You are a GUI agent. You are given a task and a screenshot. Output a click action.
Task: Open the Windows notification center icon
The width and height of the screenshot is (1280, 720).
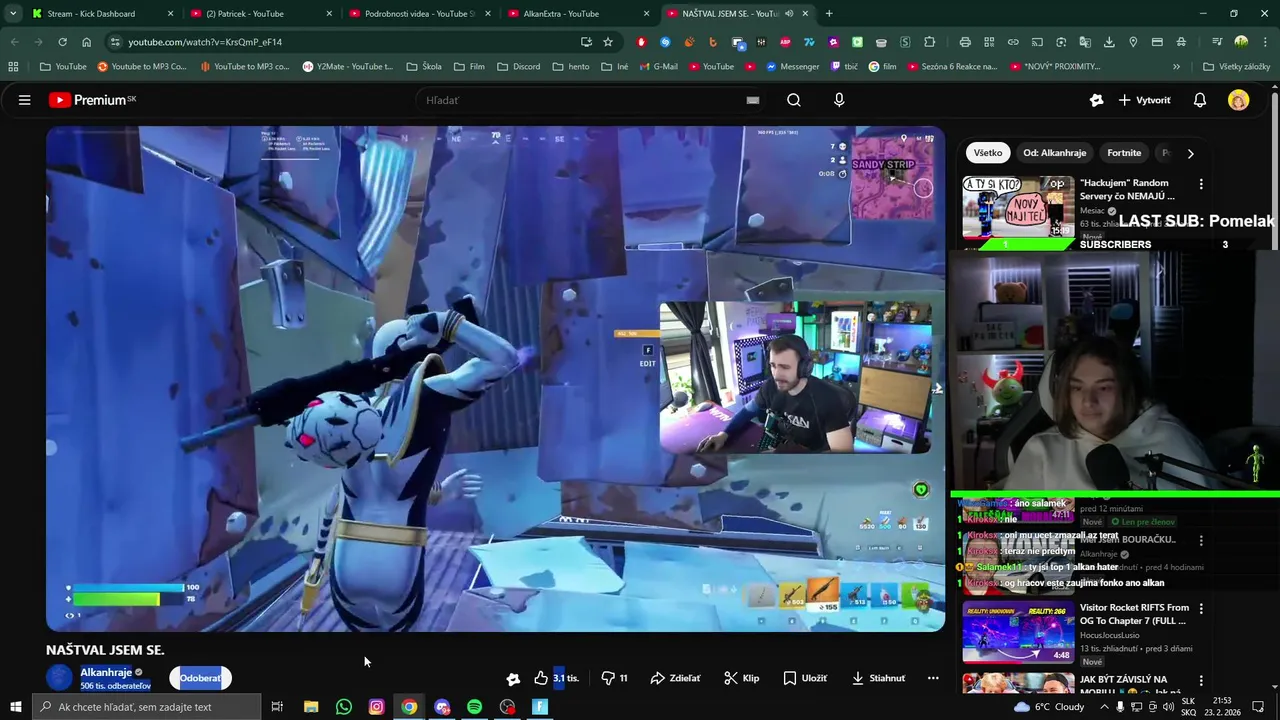[1259, 707]
